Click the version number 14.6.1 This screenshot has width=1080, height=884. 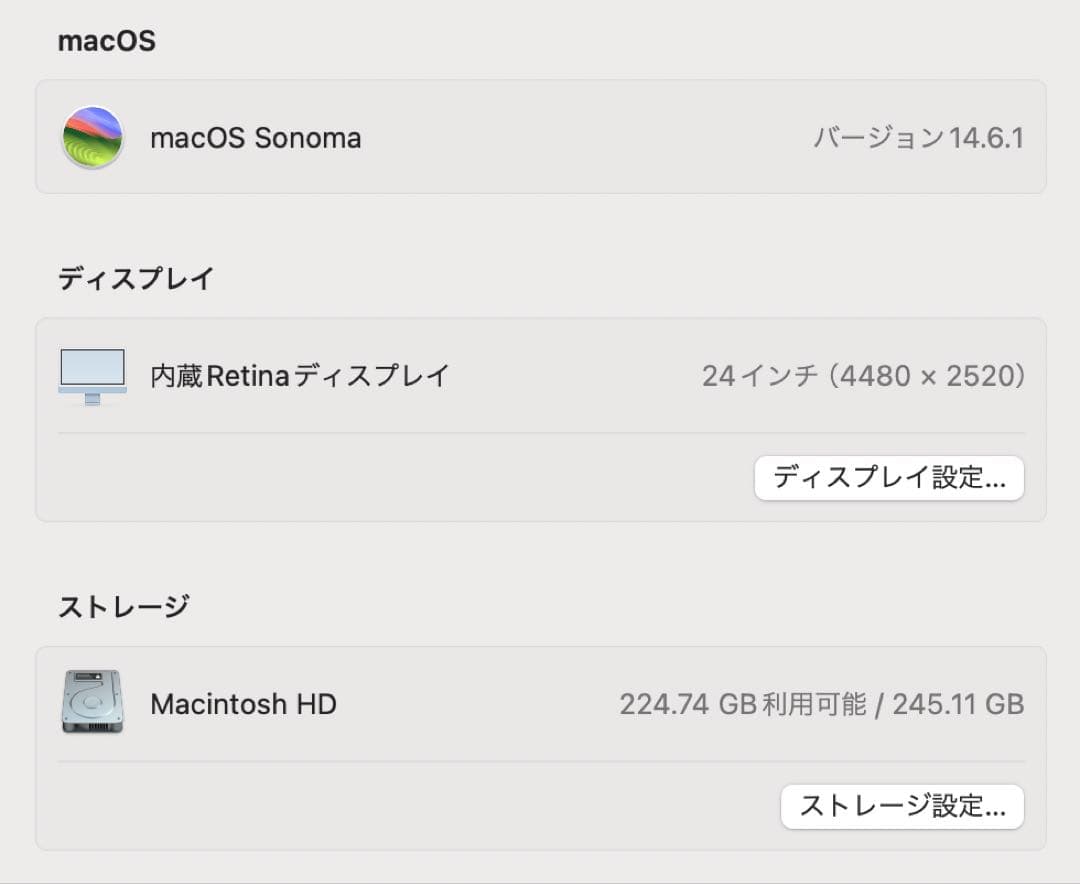986,138
